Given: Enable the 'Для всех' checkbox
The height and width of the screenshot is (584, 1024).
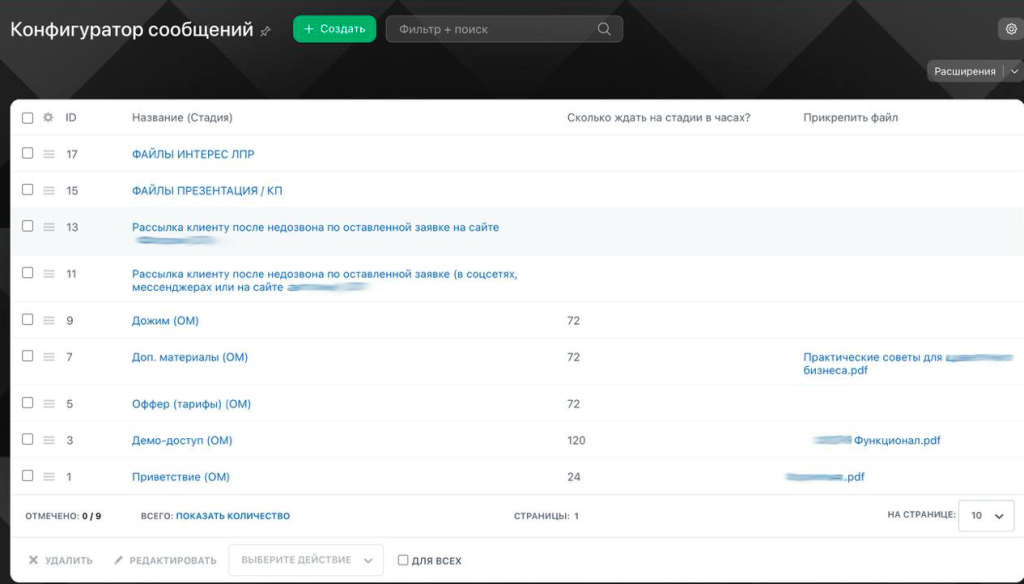Looking at the screenshot, I should (x=403, y=561).
